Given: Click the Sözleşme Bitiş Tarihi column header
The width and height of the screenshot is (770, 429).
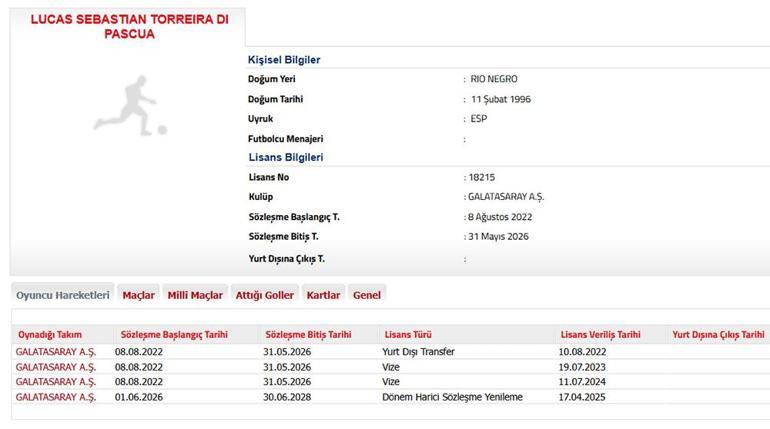Looking at the screenshot, I should (x=308, y=335).
